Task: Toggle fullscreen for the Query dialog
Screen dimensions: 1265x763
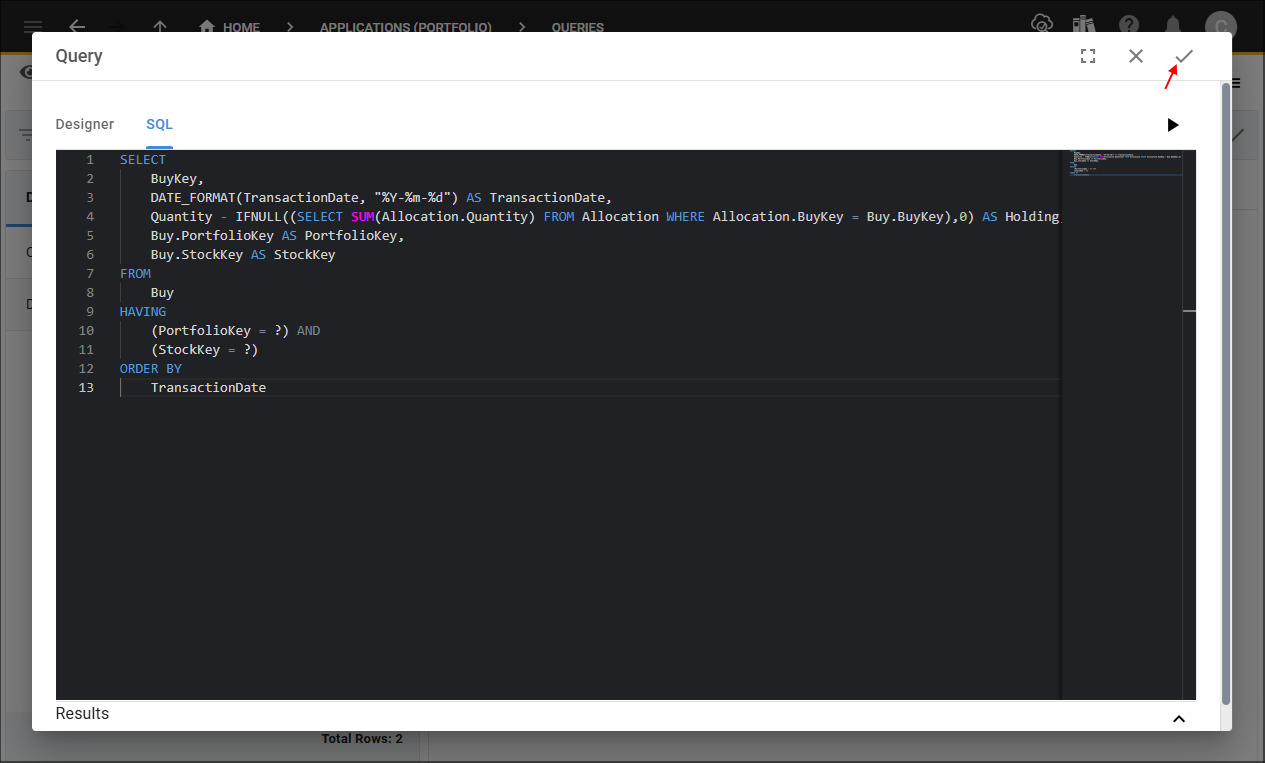Action: (x=1088, y=56)
